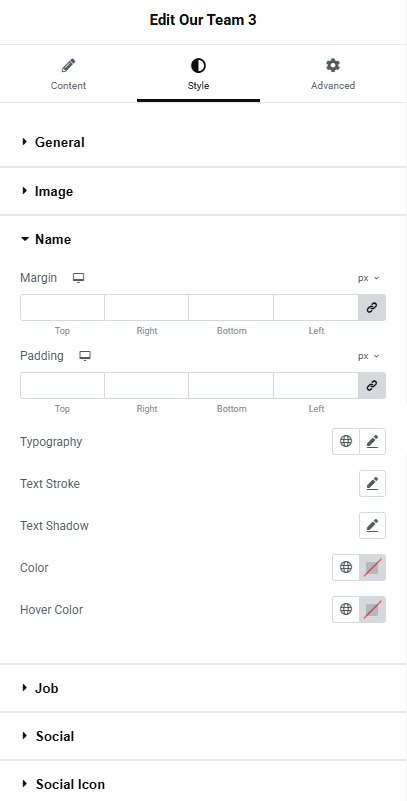
Task: Open Typography pencil edit icon
Action: (372, 441)
